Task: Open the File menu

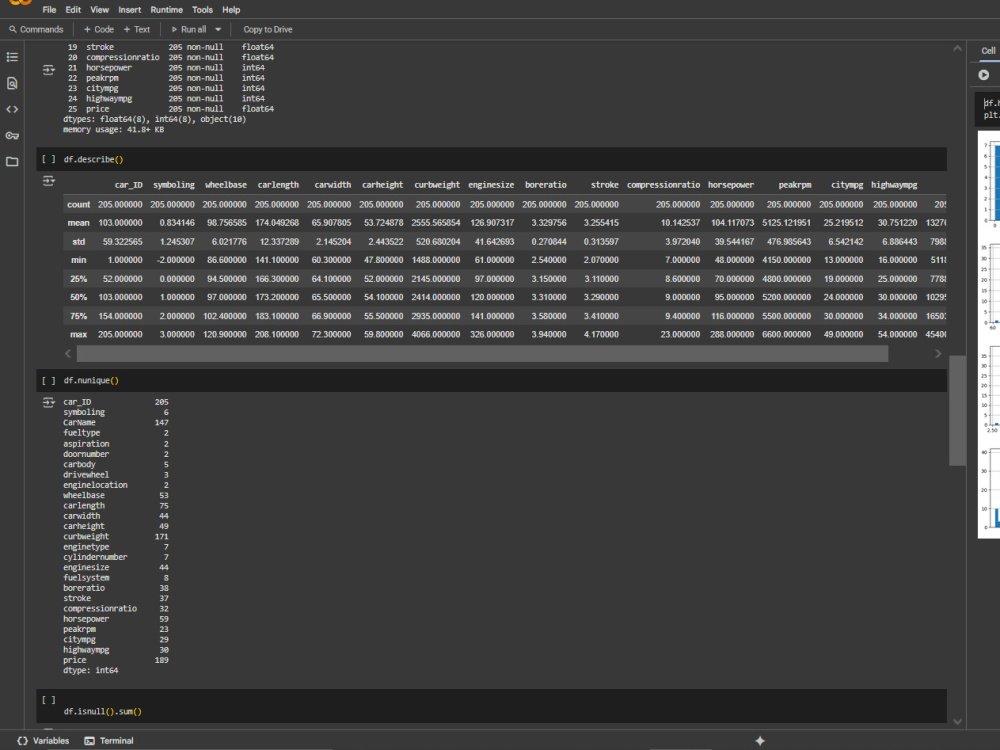Action: pyautogui.click(x=49, y=10)
